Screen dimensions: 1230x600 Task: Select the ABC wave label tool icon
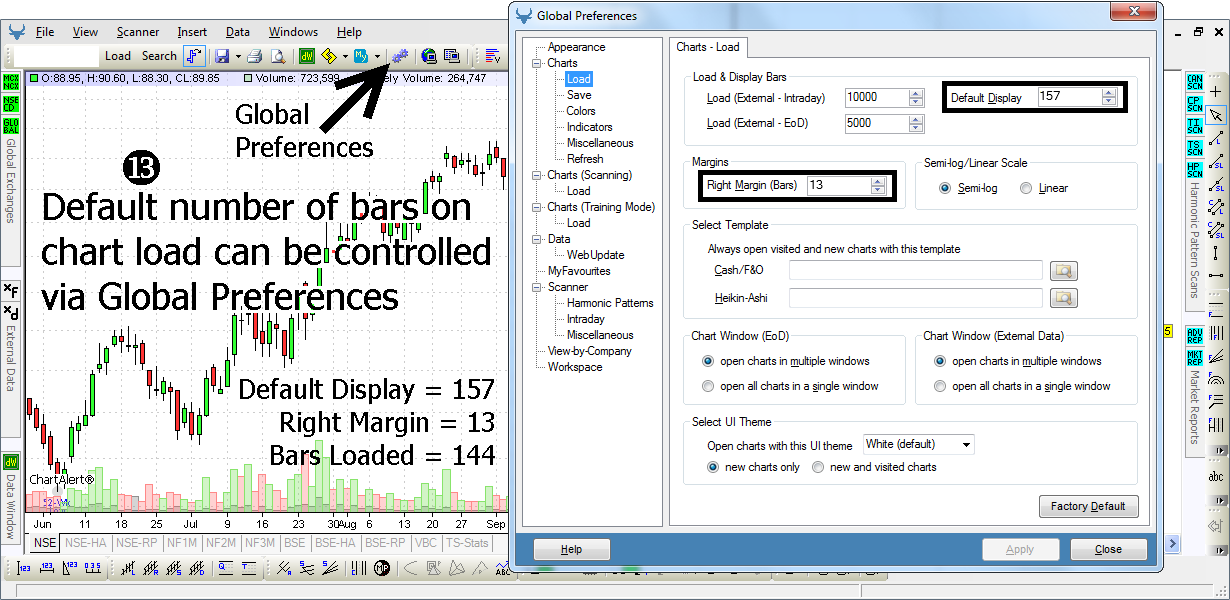[x=502, y=568]
